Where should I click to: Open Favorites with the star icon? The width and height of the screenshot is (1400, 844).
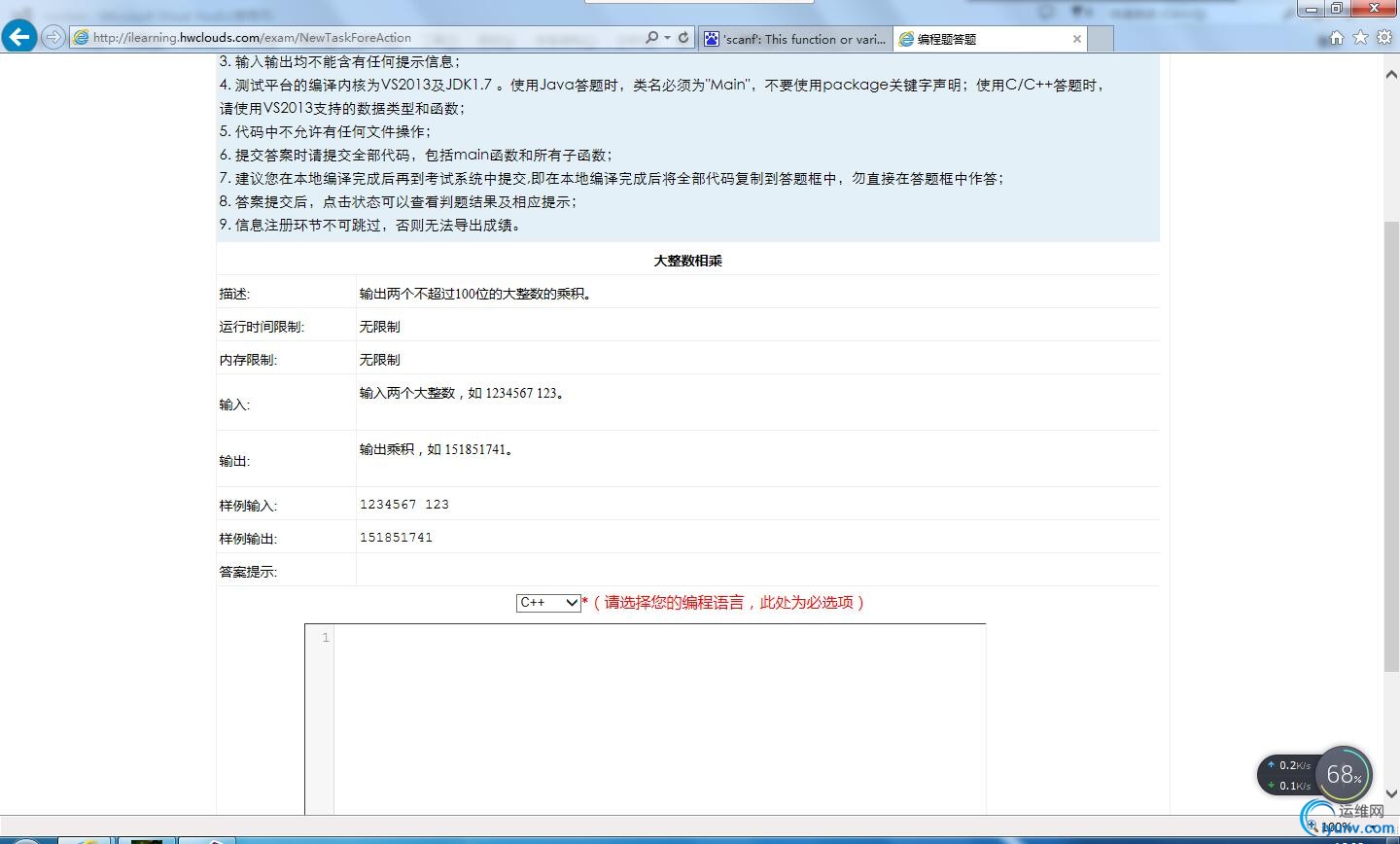[1360, 38]
